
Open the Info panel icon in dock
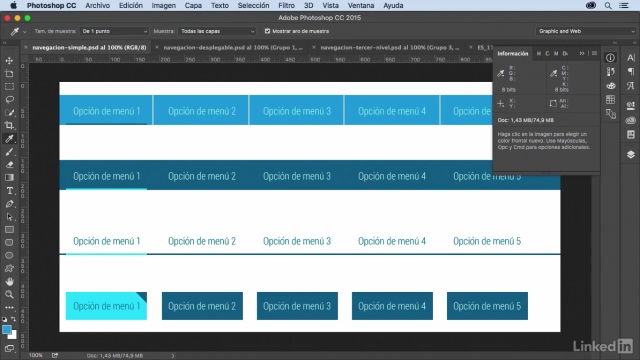point(610,58)
